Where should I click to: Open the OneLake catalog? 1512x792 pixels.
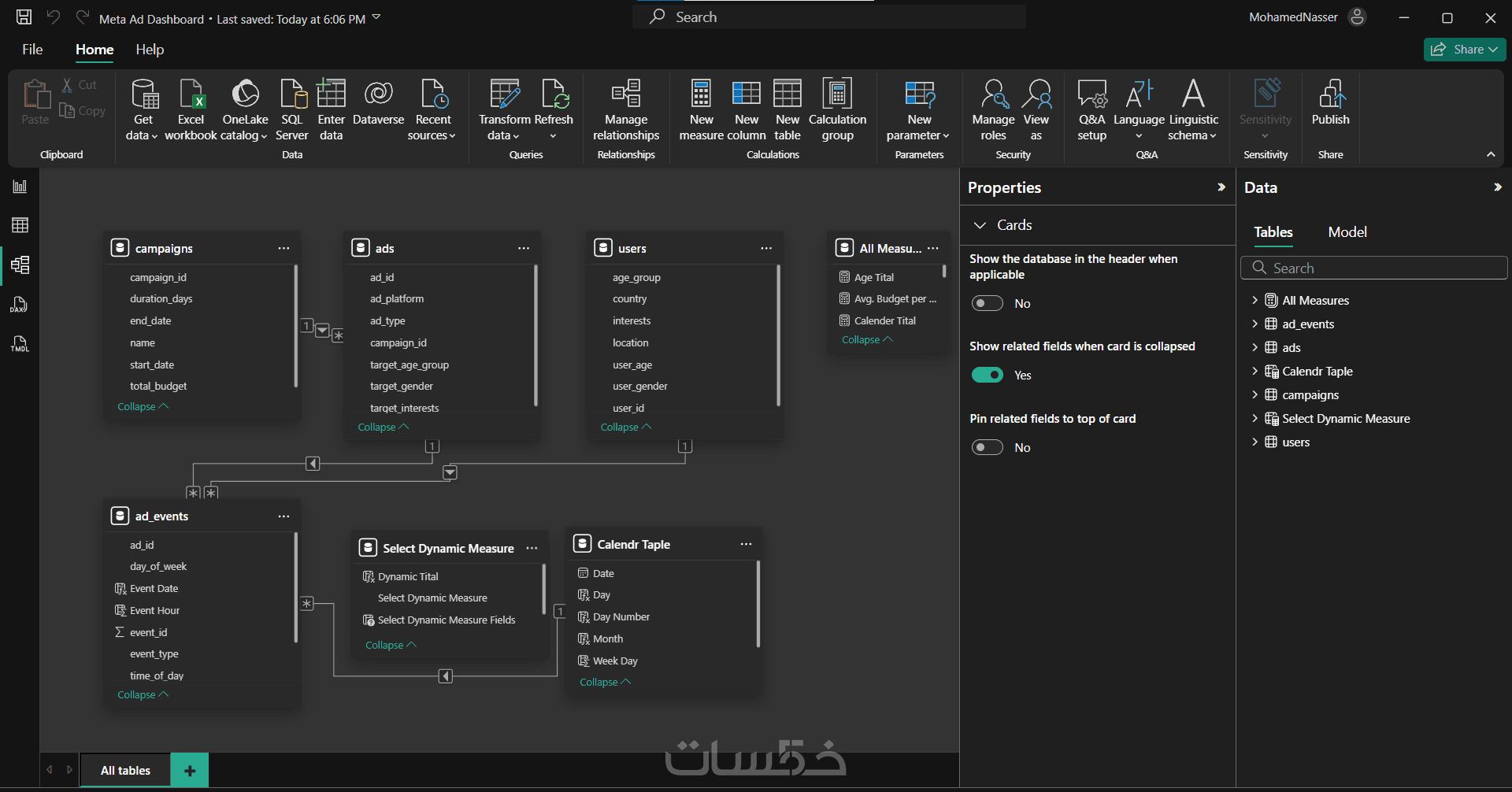(x=245, y=109)
